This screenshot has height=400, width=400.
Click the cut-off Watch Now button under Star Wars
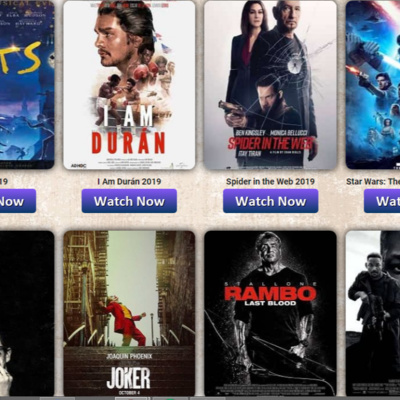(x=382, y=201)
